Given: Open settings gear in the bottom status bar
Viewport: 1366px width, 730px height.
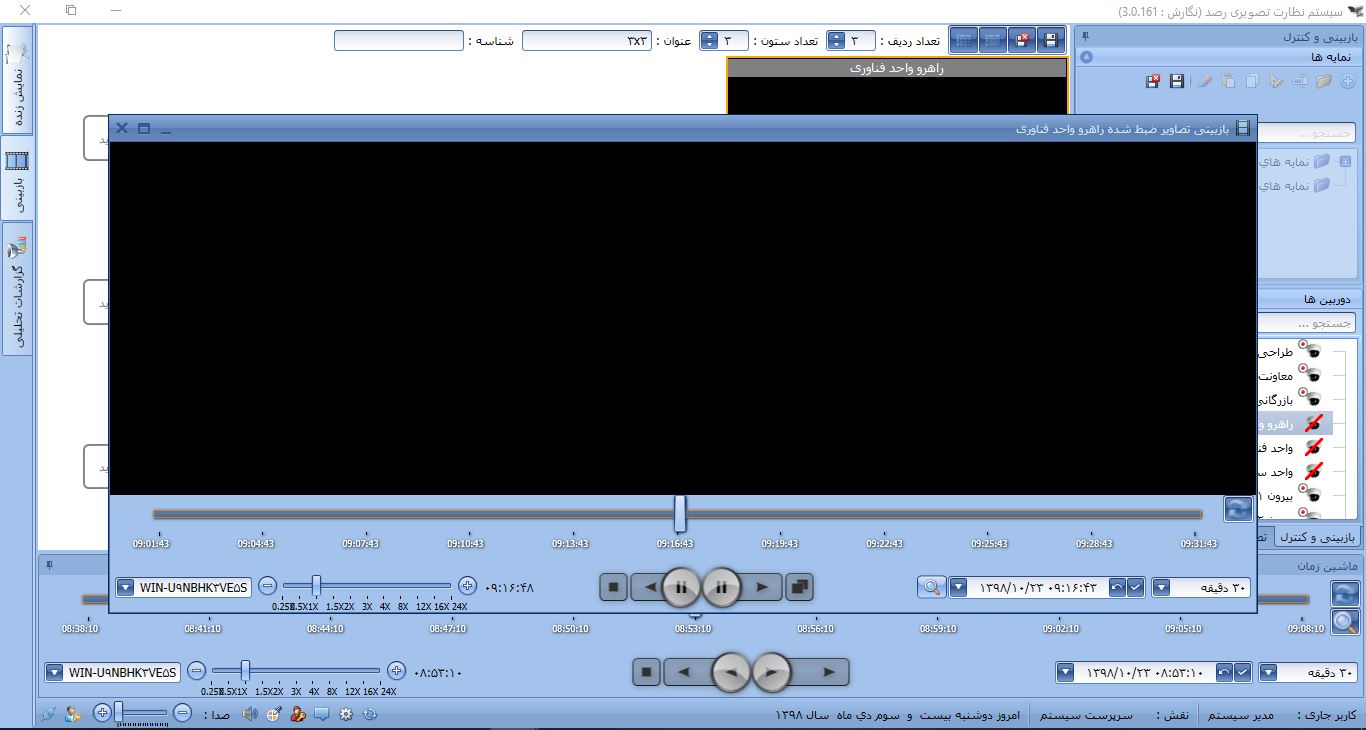Looking at the screenshot, I should [x=346, y=714].
